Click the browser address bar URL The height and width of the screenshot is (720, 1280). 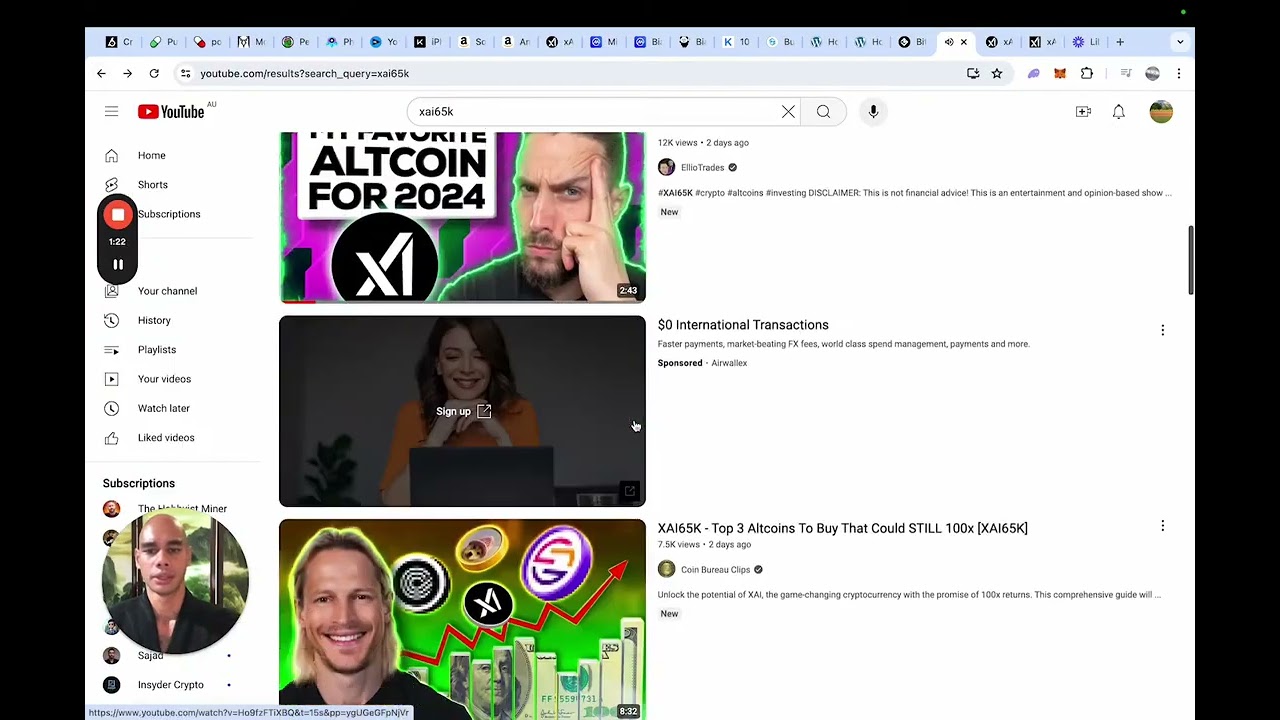click(x=304, y=74)
